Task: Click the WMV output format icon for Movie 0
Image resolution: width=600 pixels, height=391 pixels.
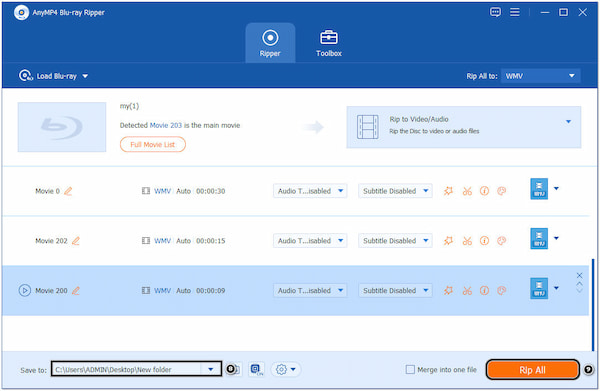Action: [539, 189]
